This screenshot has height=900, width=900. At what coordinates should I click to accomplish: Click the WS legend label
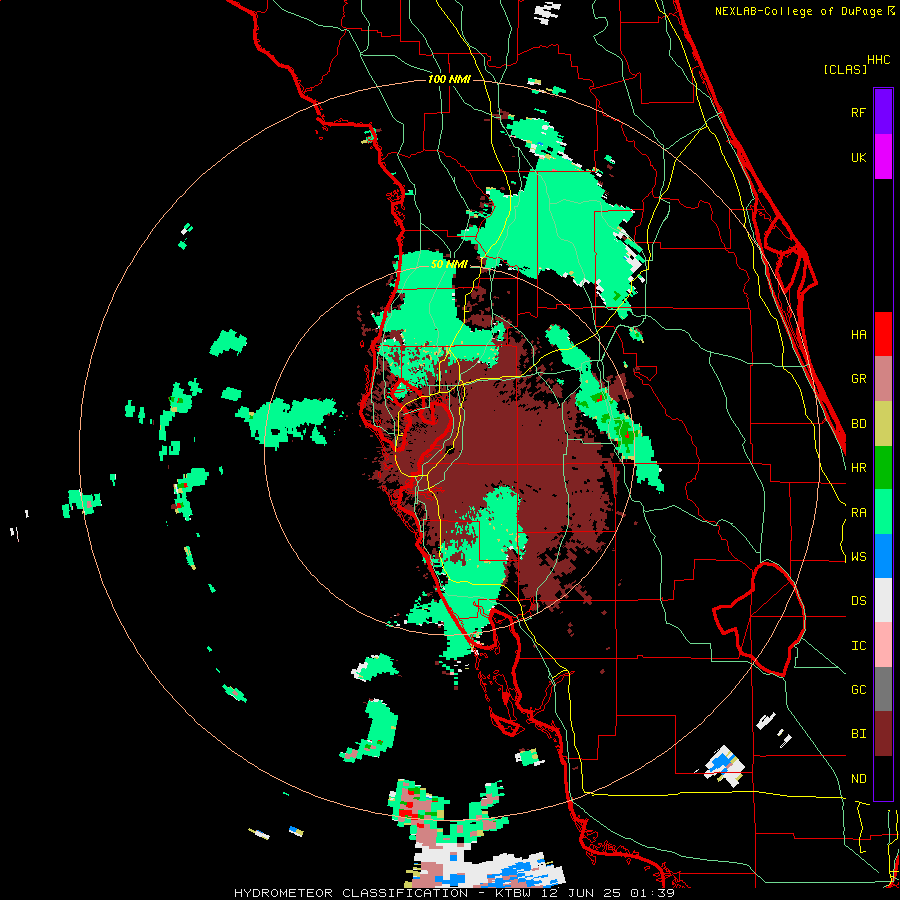(858, 556)
